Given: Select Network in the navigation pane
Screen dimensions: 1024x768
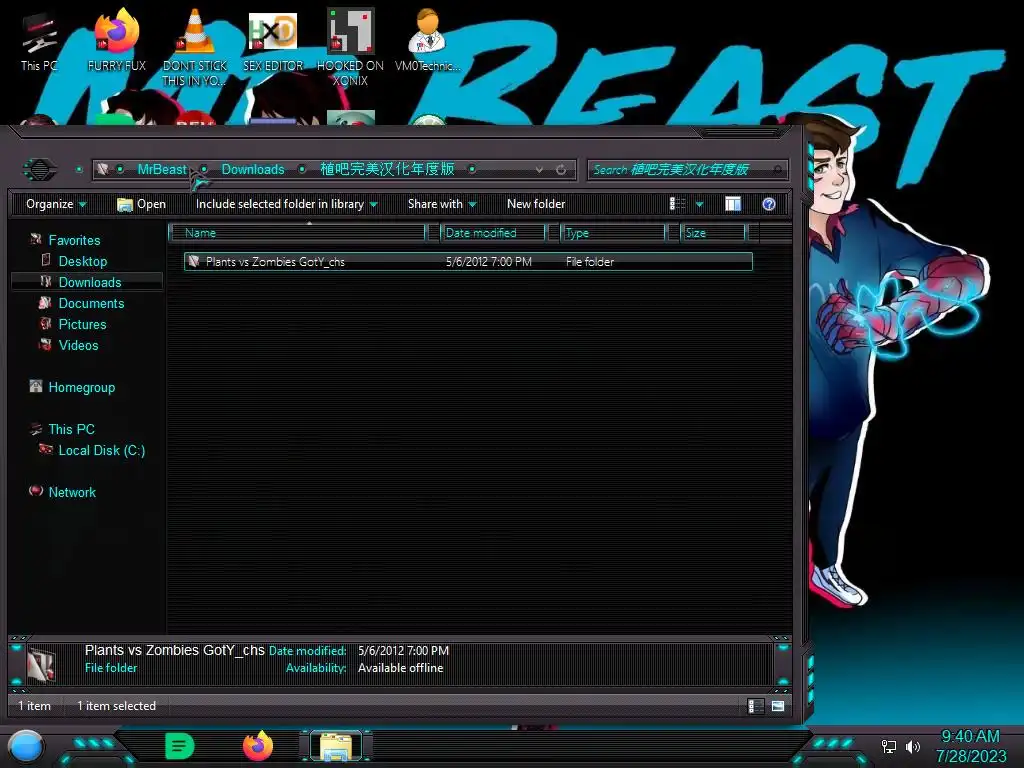Looking at the screenshot, I should [72, 492].
